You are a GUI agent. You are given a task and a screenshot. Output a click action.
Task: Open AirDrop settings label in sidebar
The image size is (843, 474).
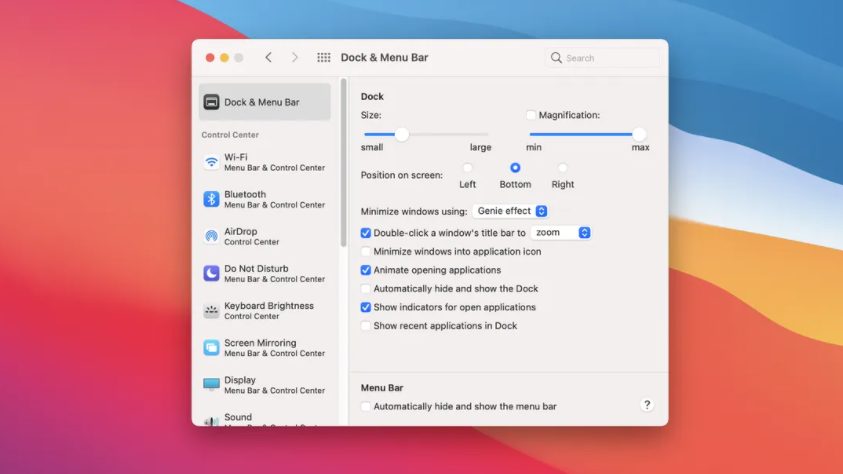coord(241,231)
